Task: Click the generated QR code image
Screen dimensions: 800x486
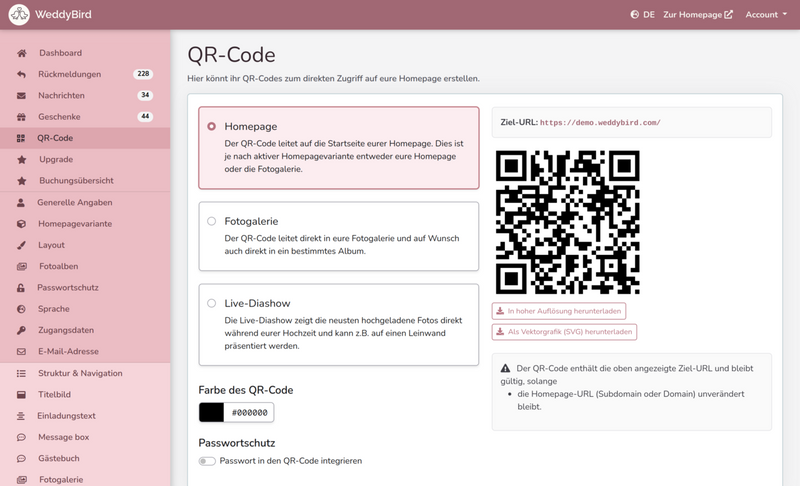Action: tap(567, 222)
